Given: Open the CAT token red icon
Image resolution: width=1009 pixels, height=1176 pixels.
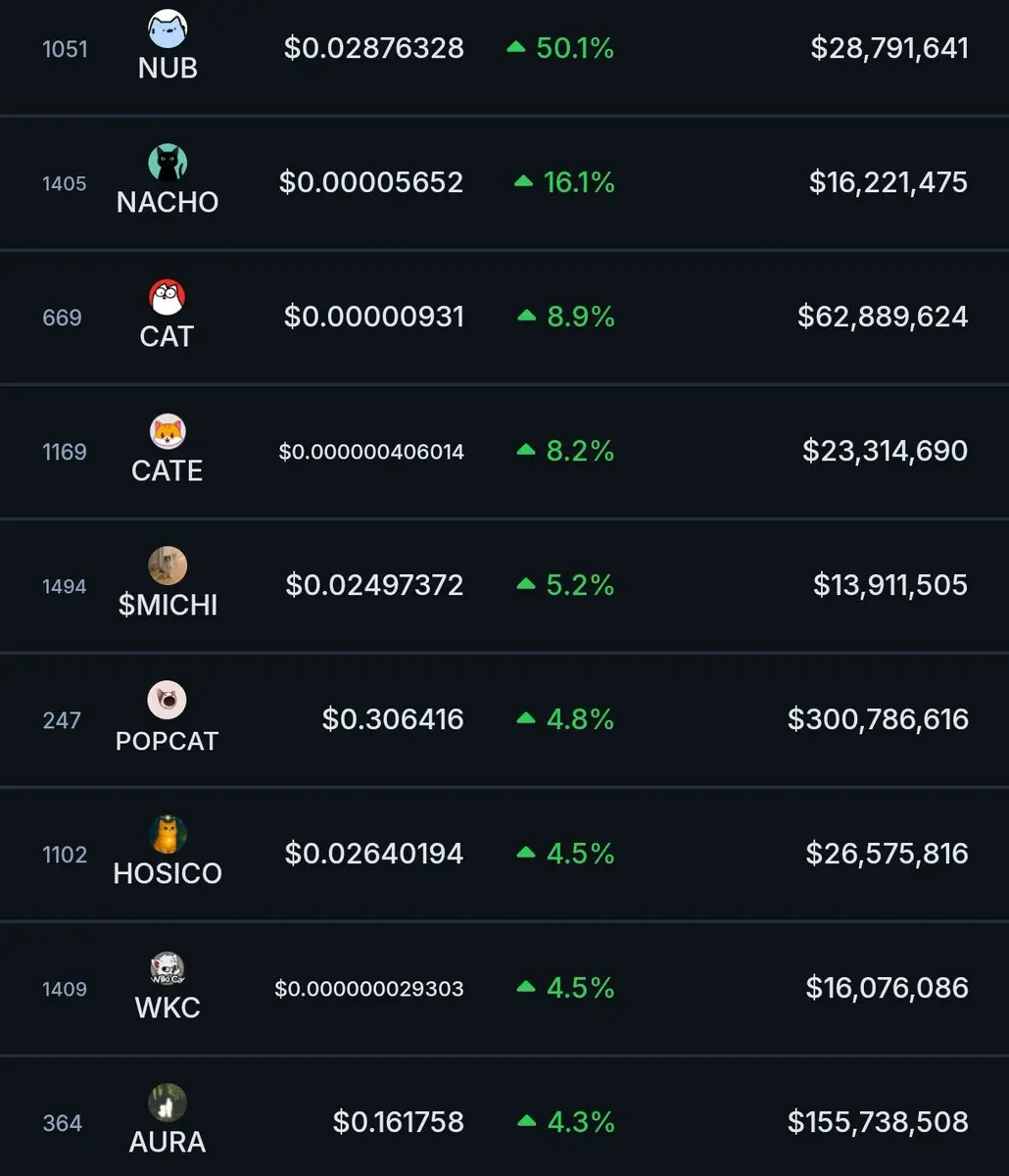Looking at the screenshot, I should 168,298.
